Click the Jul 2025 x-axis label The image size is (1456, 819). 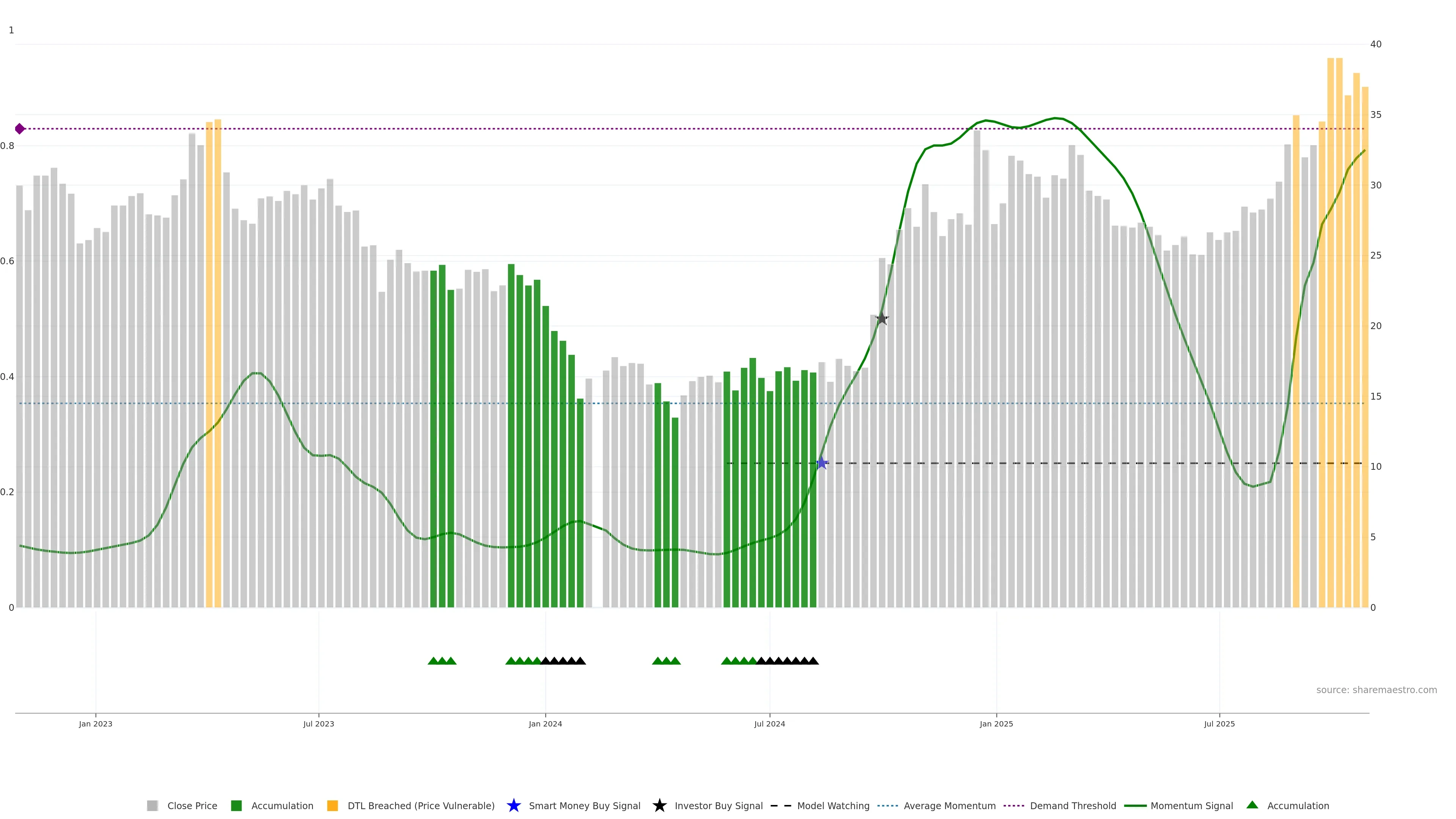pos(1219,723)
